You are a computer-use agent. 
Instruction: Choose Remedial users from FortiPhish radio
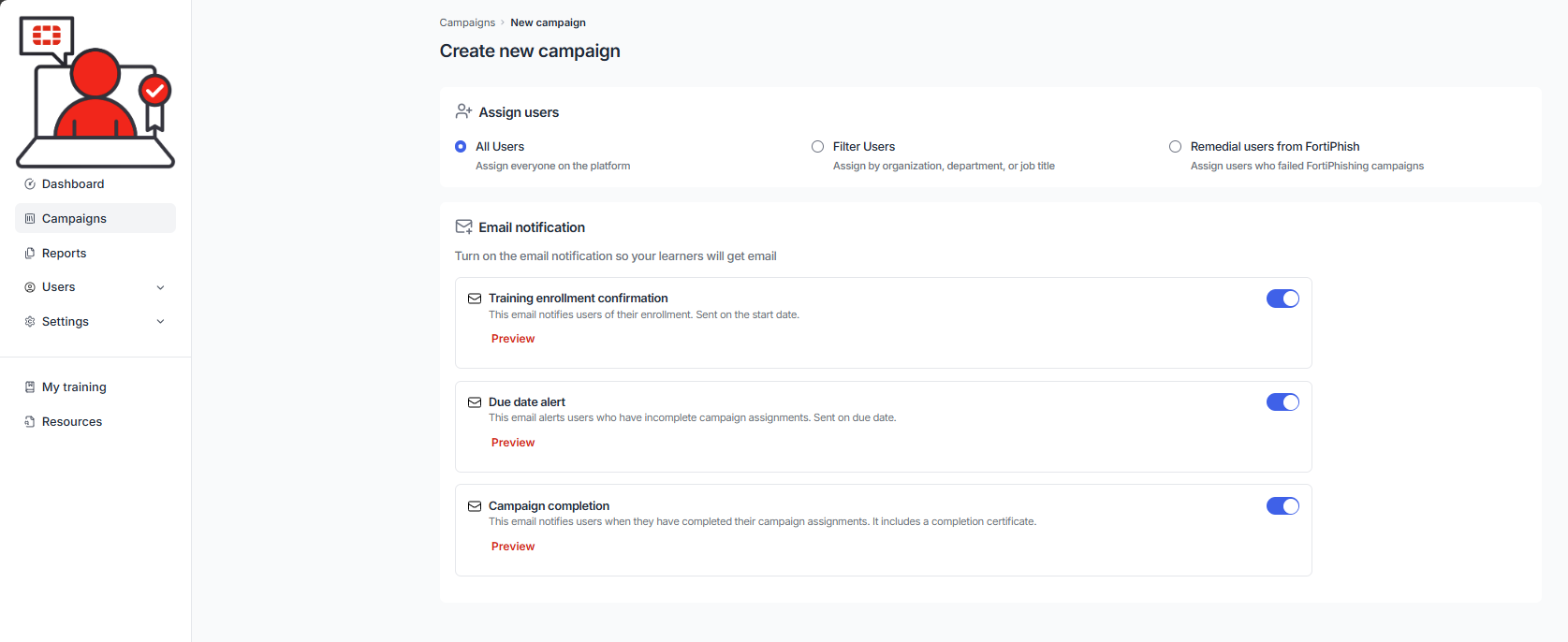(1176, 147)
